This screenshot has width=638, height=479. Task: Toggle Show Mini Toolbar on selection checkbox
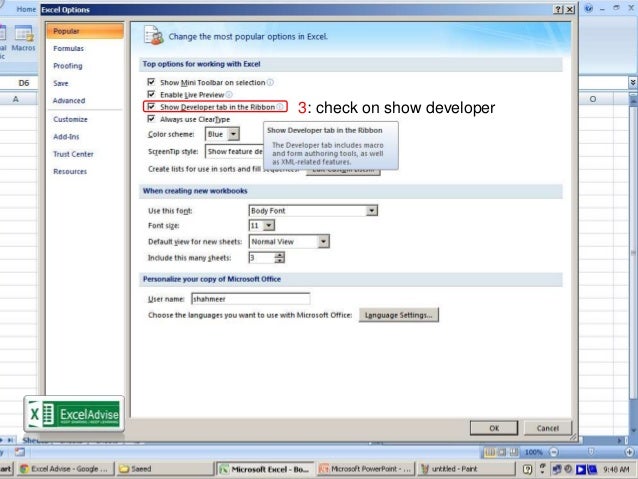pyautogui.click(x=151, y=82)
